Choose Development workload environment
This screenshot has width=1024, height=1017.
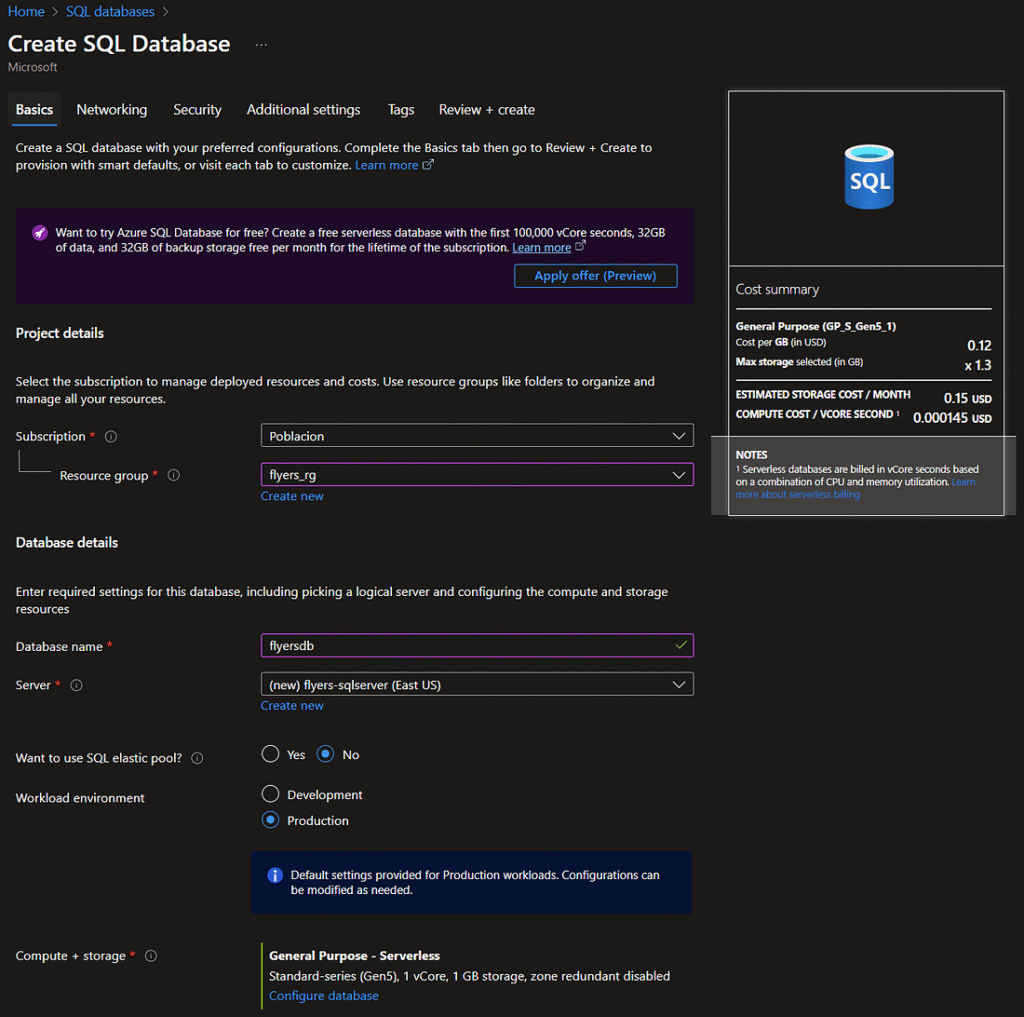270,794
